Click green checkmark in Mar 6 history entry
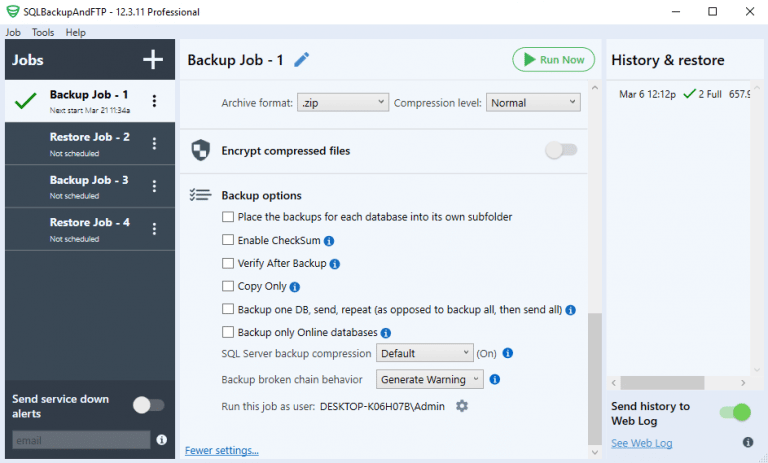 coord(689,94)
